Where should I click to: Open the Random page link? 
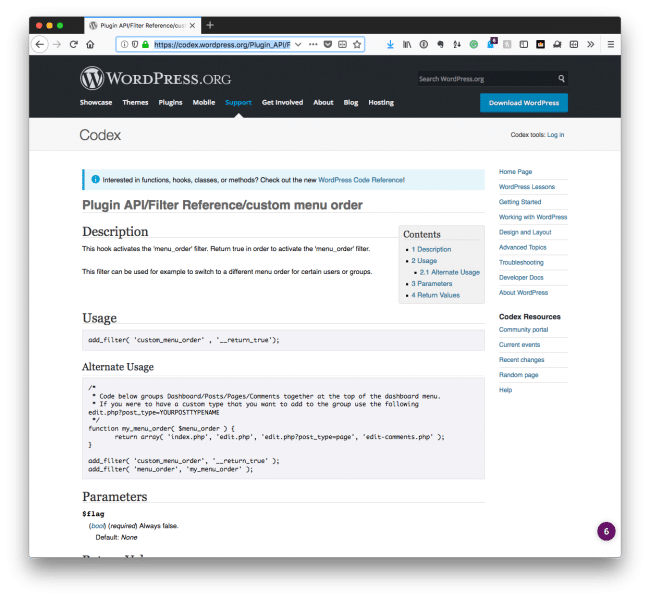click(519, 375)
